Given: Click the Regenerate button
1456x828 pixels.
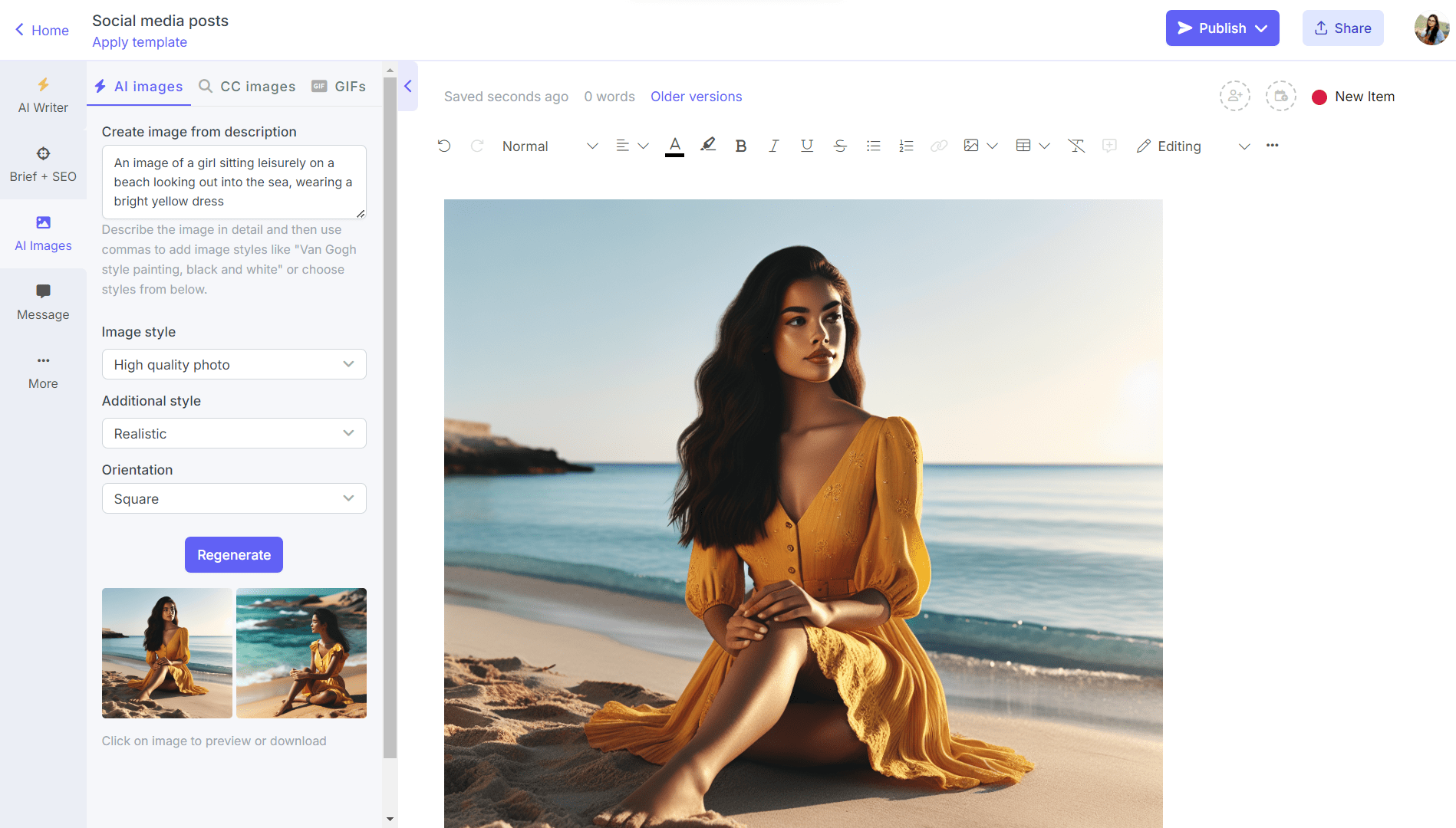Looking at the screenshot, I should click(x=233, y=554).
